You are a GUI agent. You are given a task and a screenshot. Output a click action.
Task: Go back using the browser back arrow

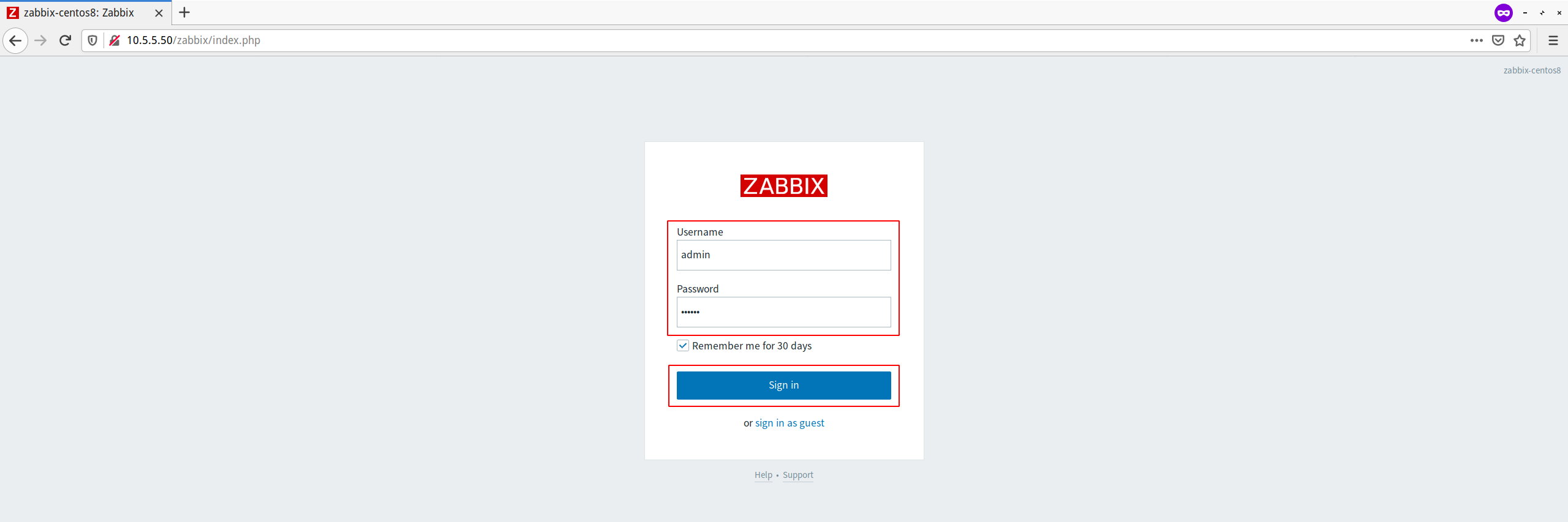click(x=15, y=40)
